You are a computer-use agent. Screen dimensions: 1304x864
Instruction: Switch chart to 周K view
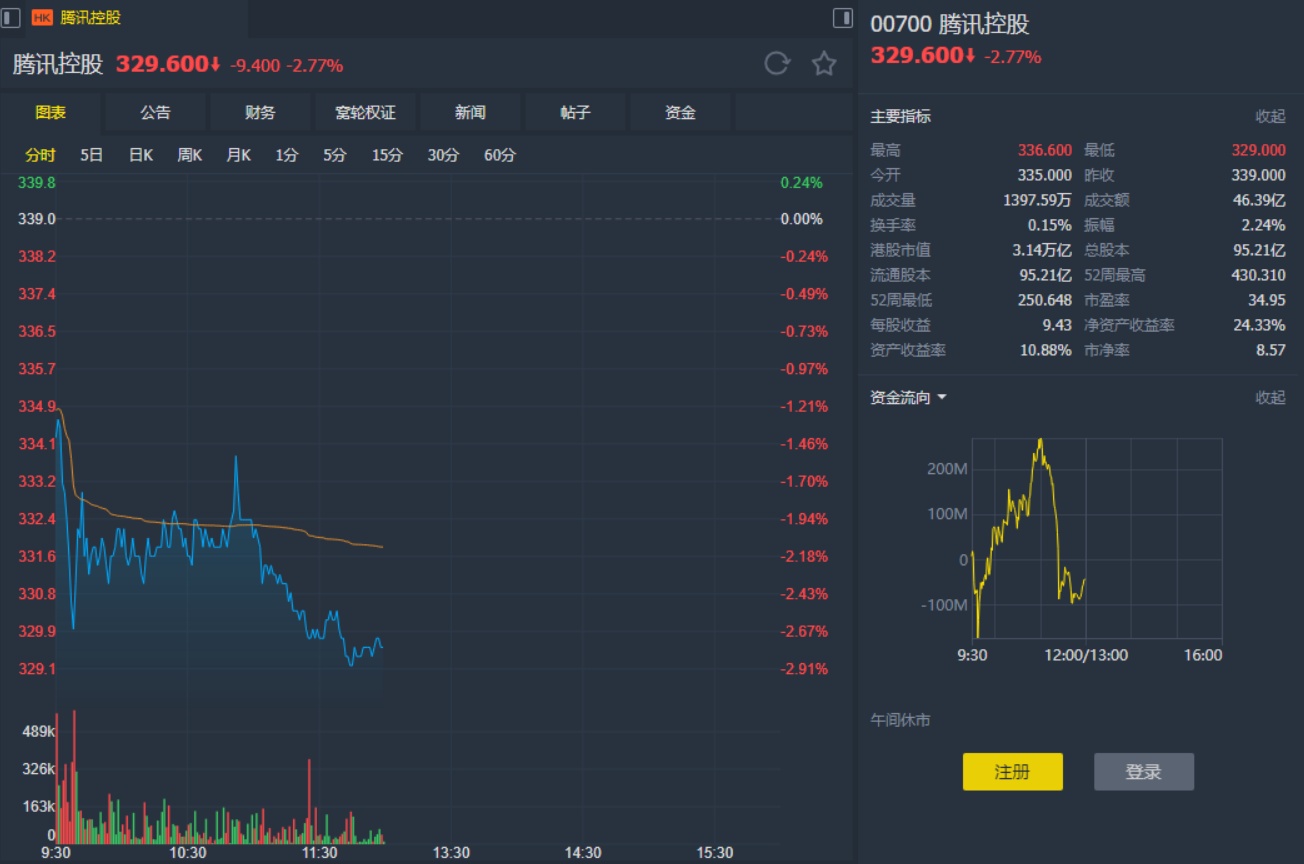point(190,155)
